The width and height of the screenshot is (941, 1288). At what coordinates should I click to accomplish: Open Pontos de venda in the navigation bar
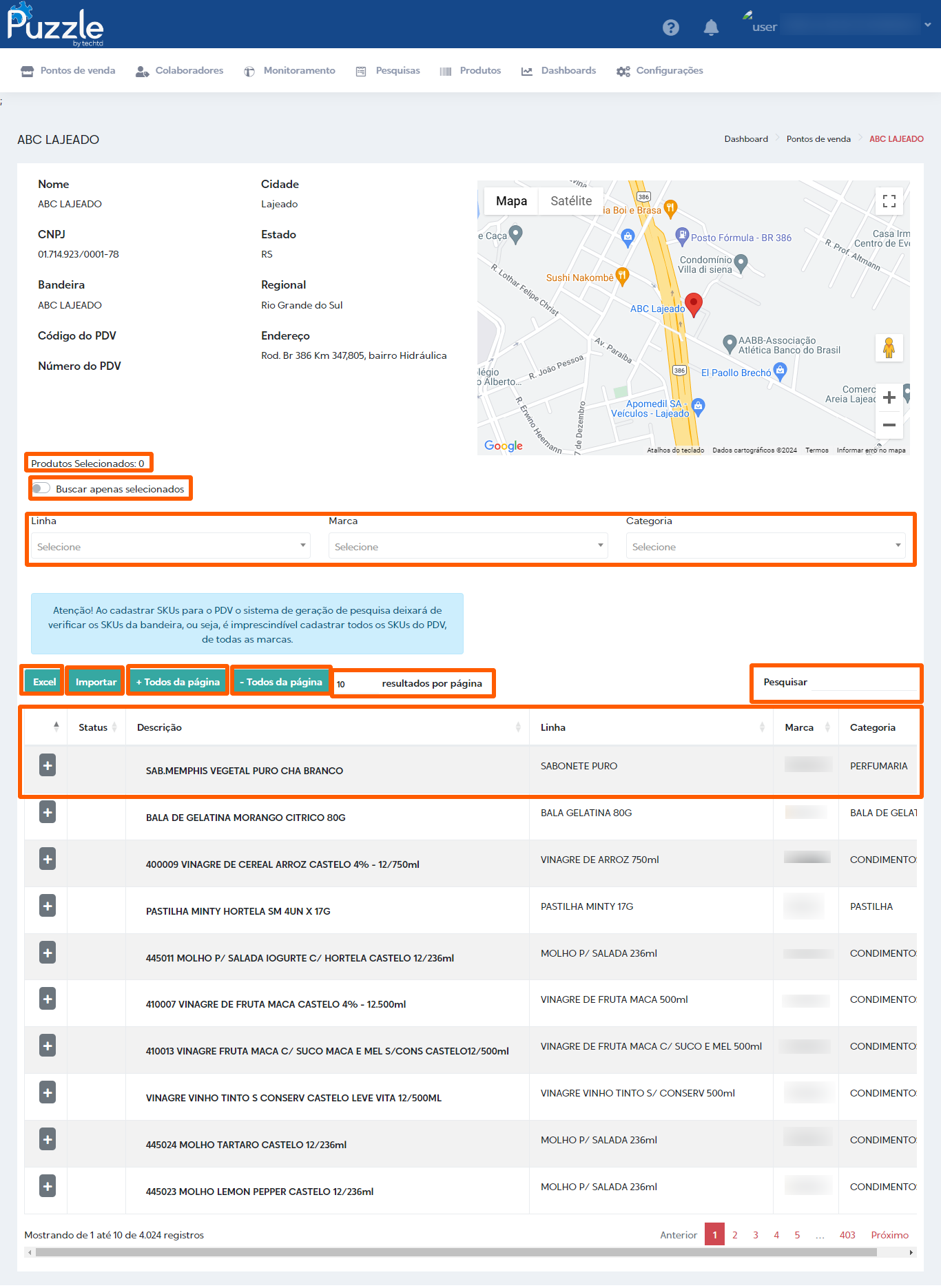68,70
